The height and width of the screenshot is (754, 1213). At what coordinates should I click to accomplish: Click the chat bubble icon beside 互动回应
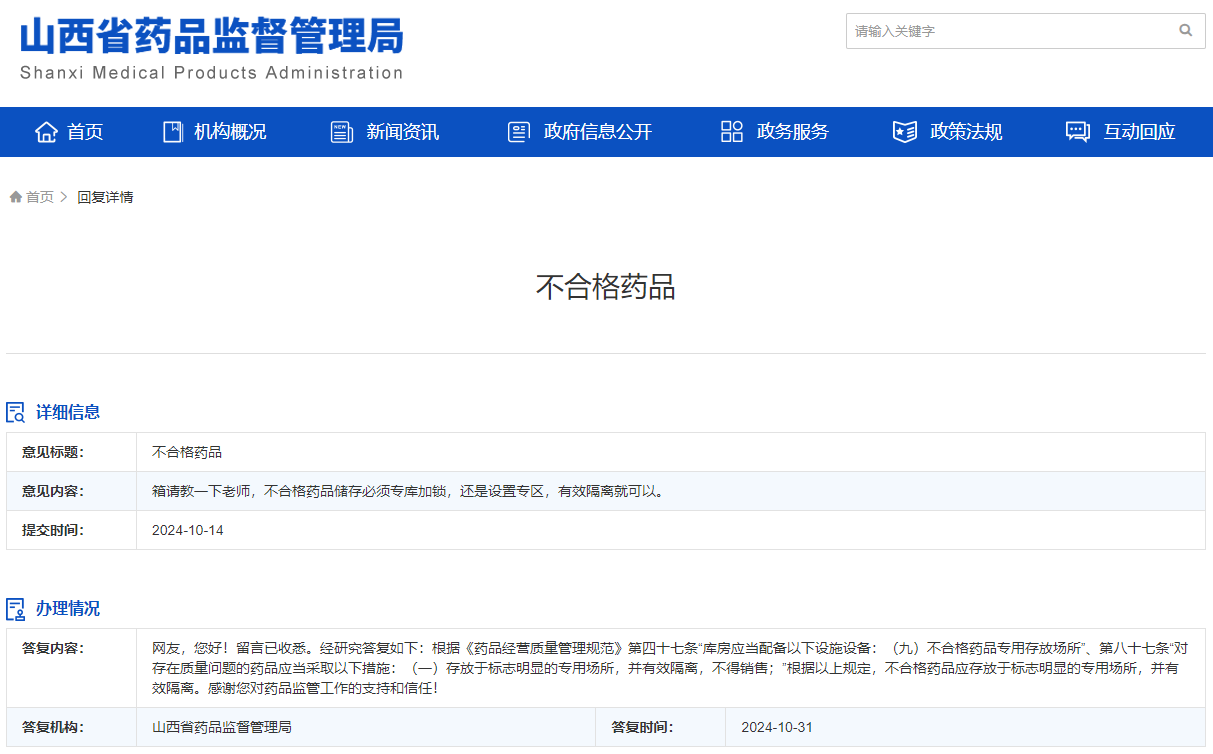point(1078,132)
